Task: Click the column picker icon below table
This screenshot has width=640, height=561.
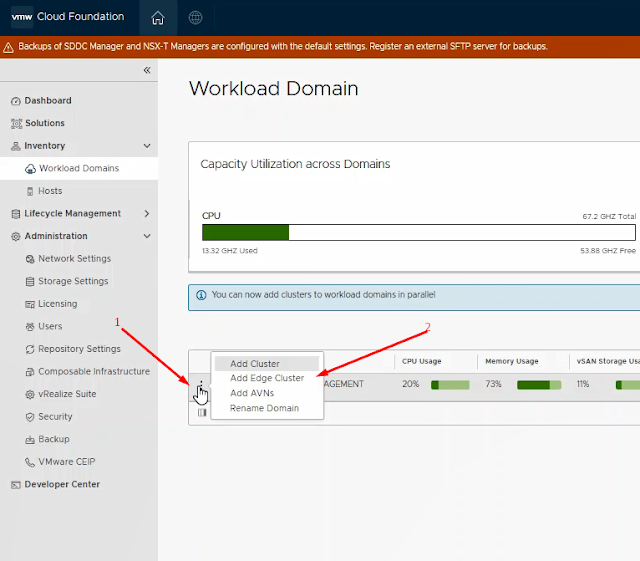Action: (202, 412)
